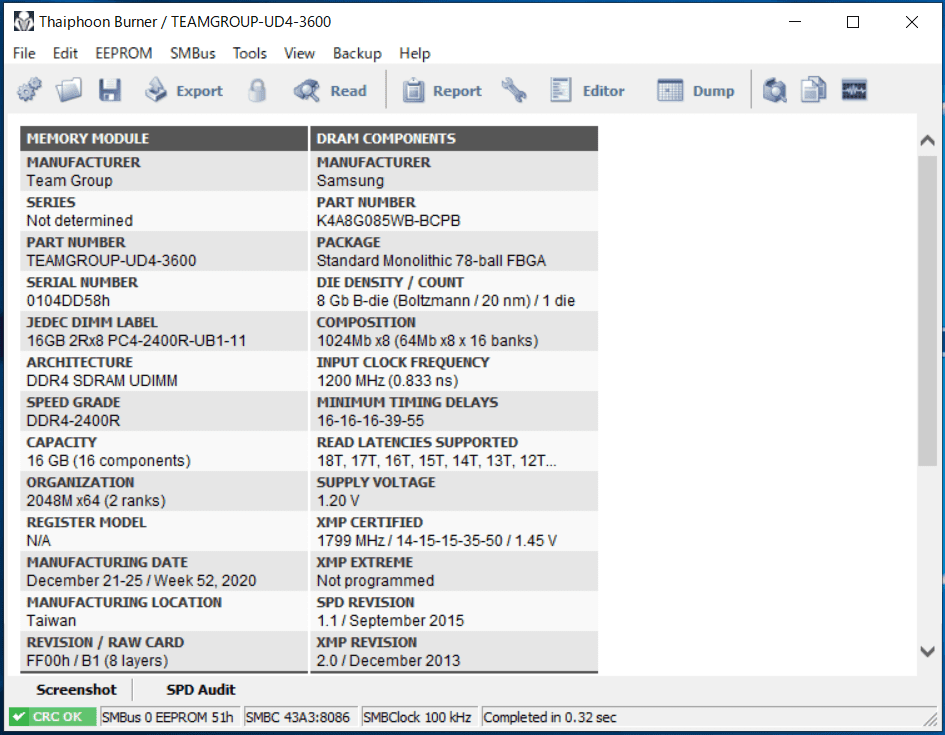Click the Read label in toolbar
Viewport: 945px width, 735px height.
[348, 91]
